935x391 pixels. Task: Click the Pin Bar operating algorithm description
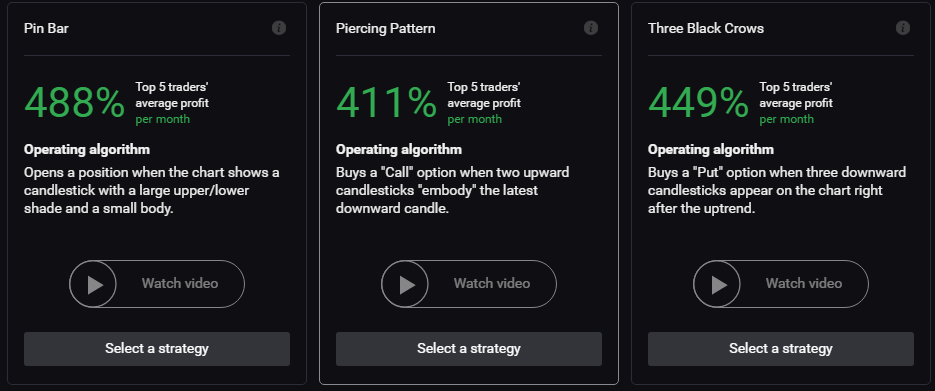pos(152,191)
